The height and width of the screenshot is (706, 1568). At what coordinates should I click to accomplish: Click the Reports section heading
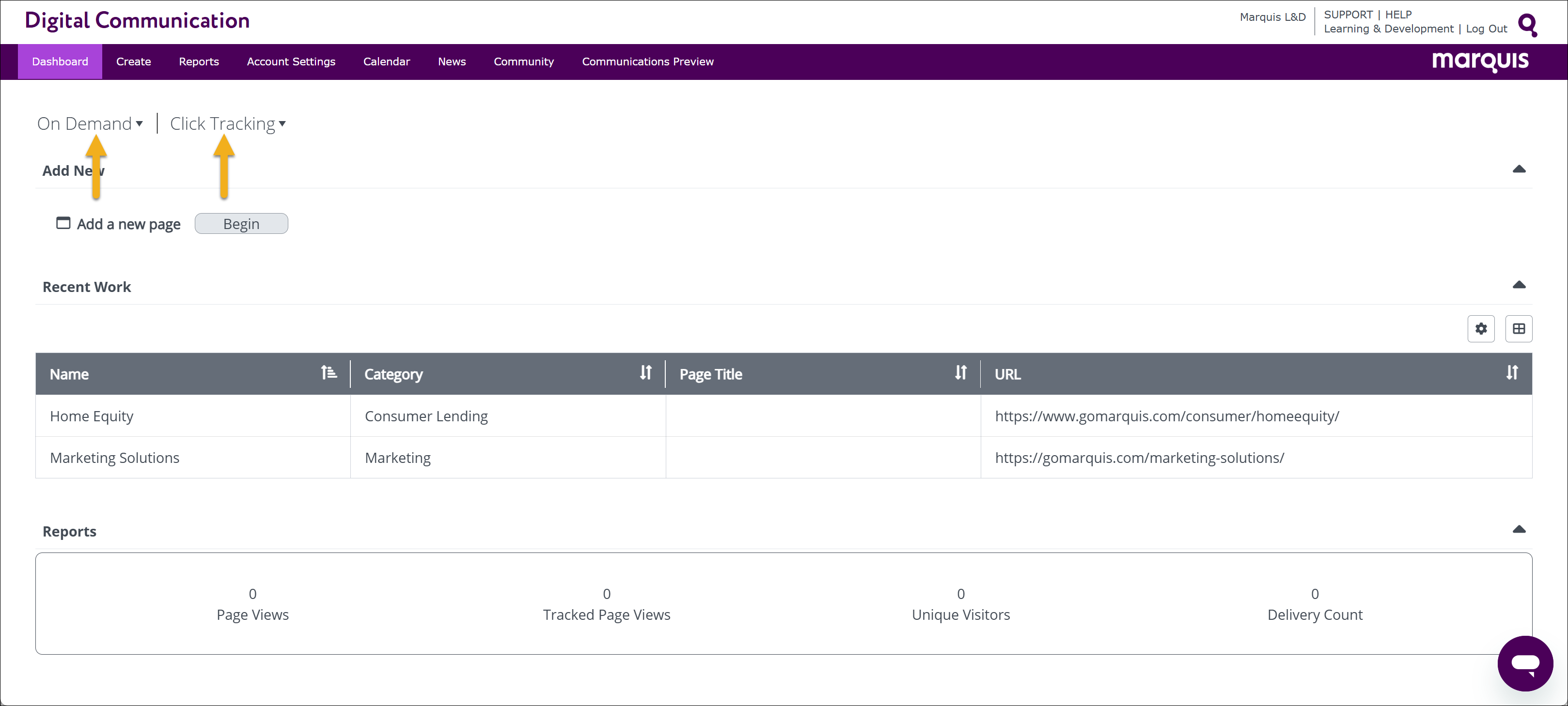tap(69, 531)
